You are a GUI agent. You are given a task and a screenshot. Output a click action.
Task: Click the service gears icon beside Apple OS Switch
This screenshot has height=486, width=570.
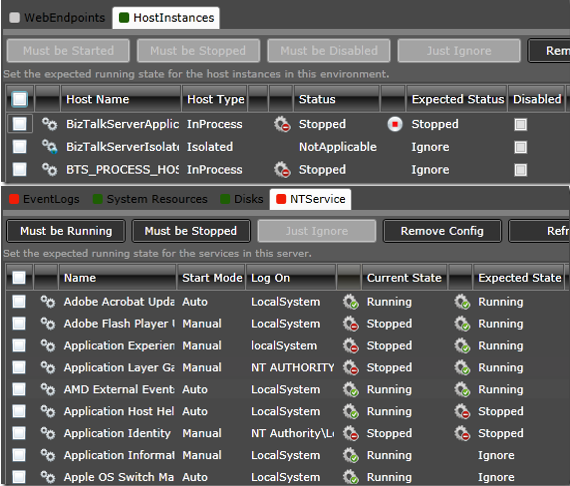click(x=48, y=477)
